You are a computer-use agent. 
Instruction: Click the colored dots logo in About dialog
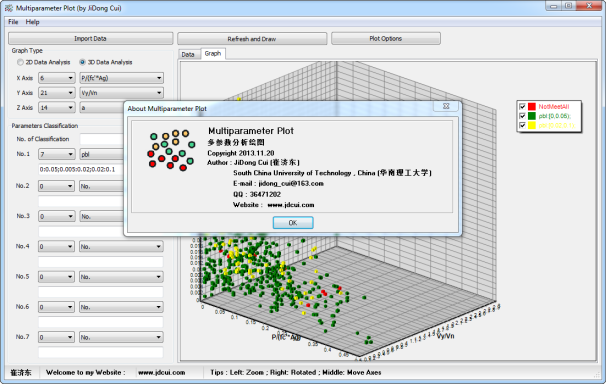(x=171, y=150)
